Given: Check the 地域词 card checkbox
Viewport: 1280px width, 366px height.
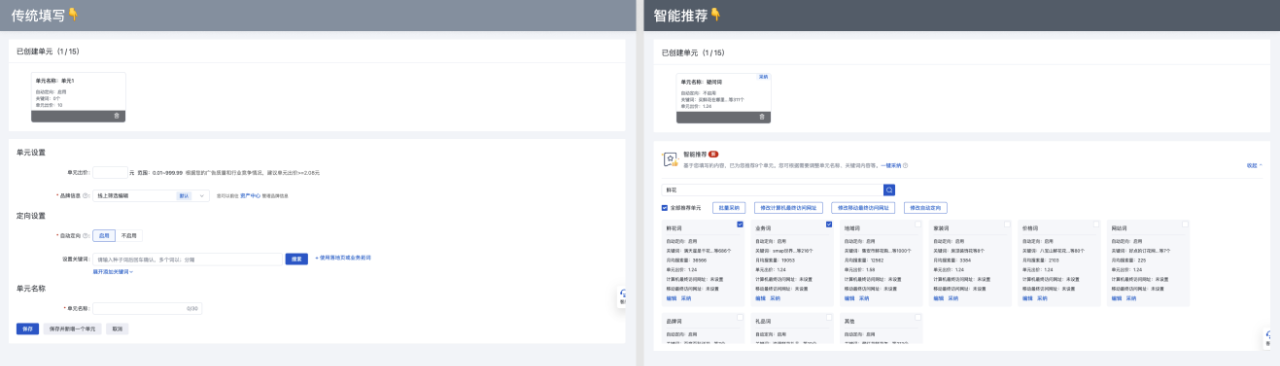Looking at the screenshot, I should tap(918, 224).
